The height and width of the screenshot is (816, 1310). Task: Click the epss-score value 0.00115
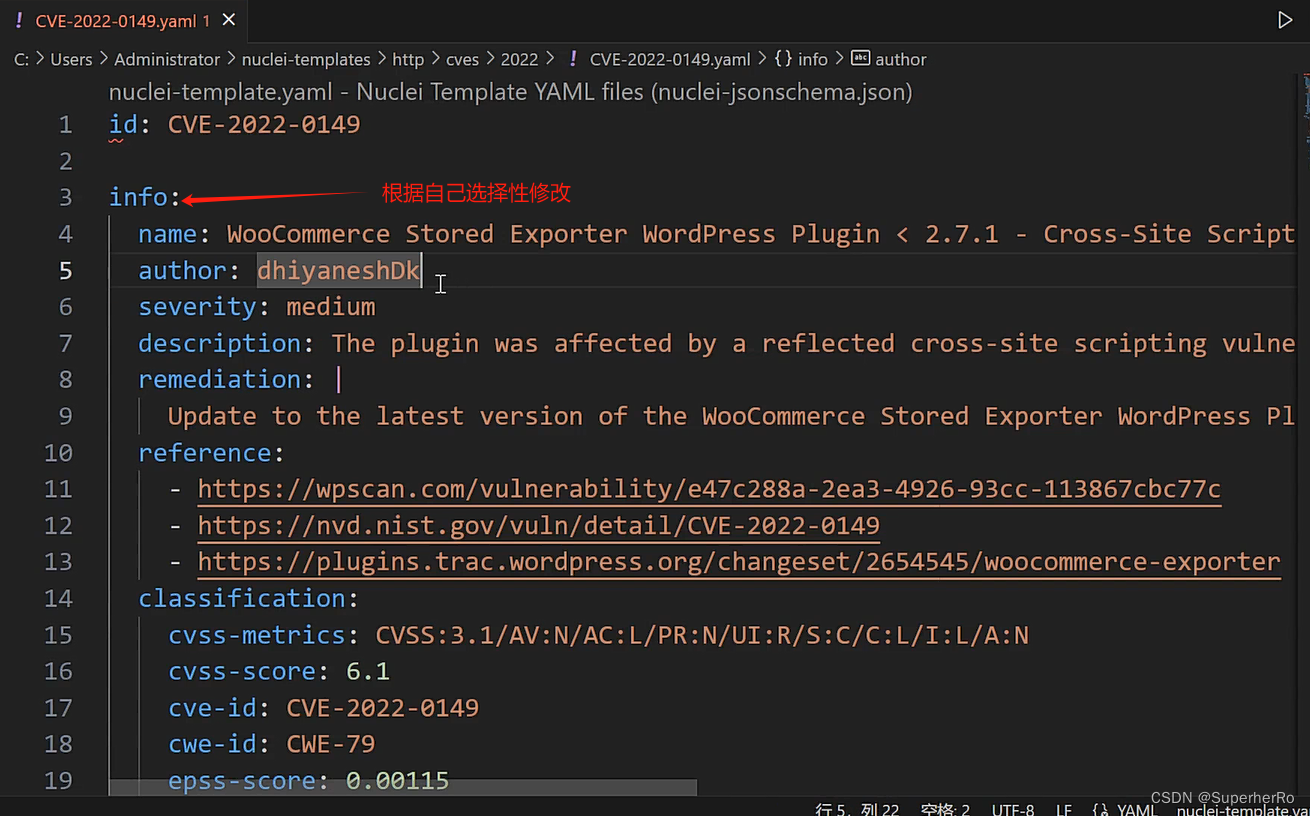pos(398,781)
